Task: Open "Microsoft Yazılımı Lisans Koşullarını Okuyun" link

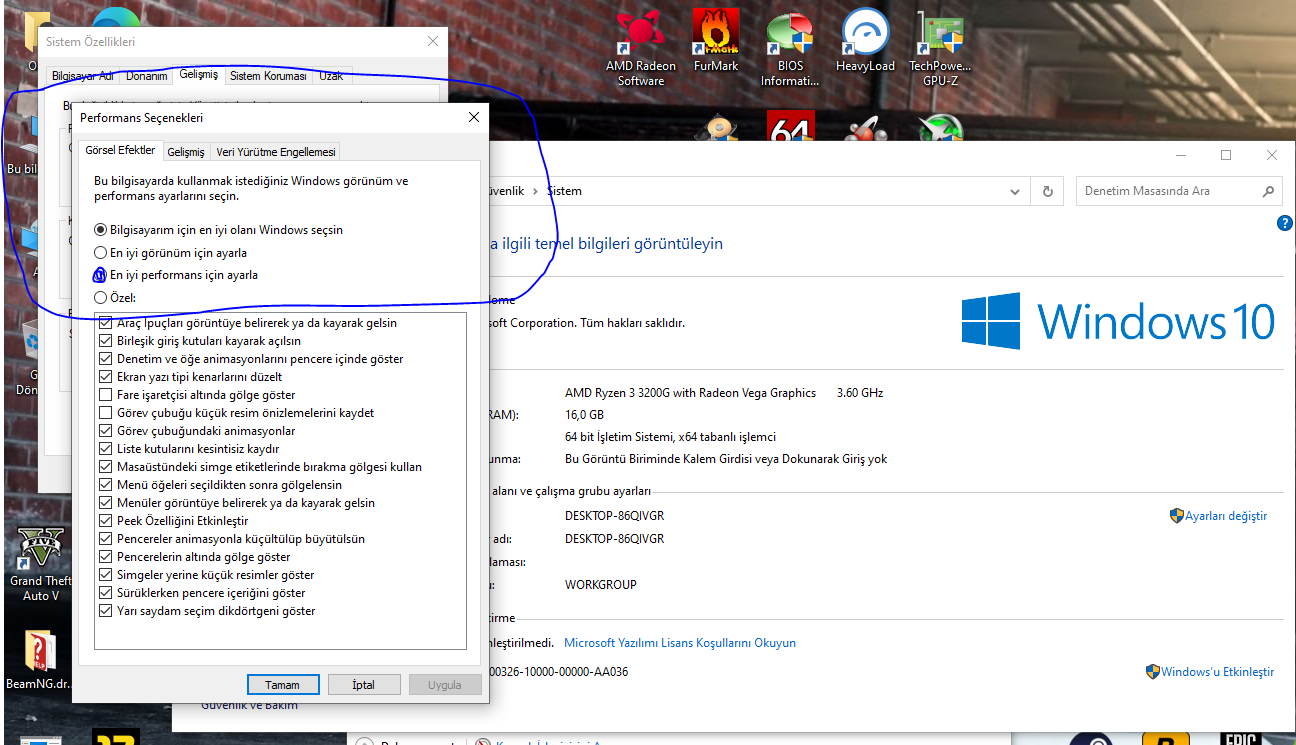Action: click(680, 643)
